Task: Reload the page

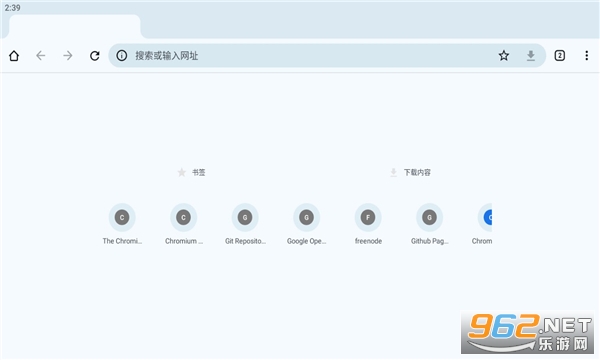Action: (x=95, y=56)
